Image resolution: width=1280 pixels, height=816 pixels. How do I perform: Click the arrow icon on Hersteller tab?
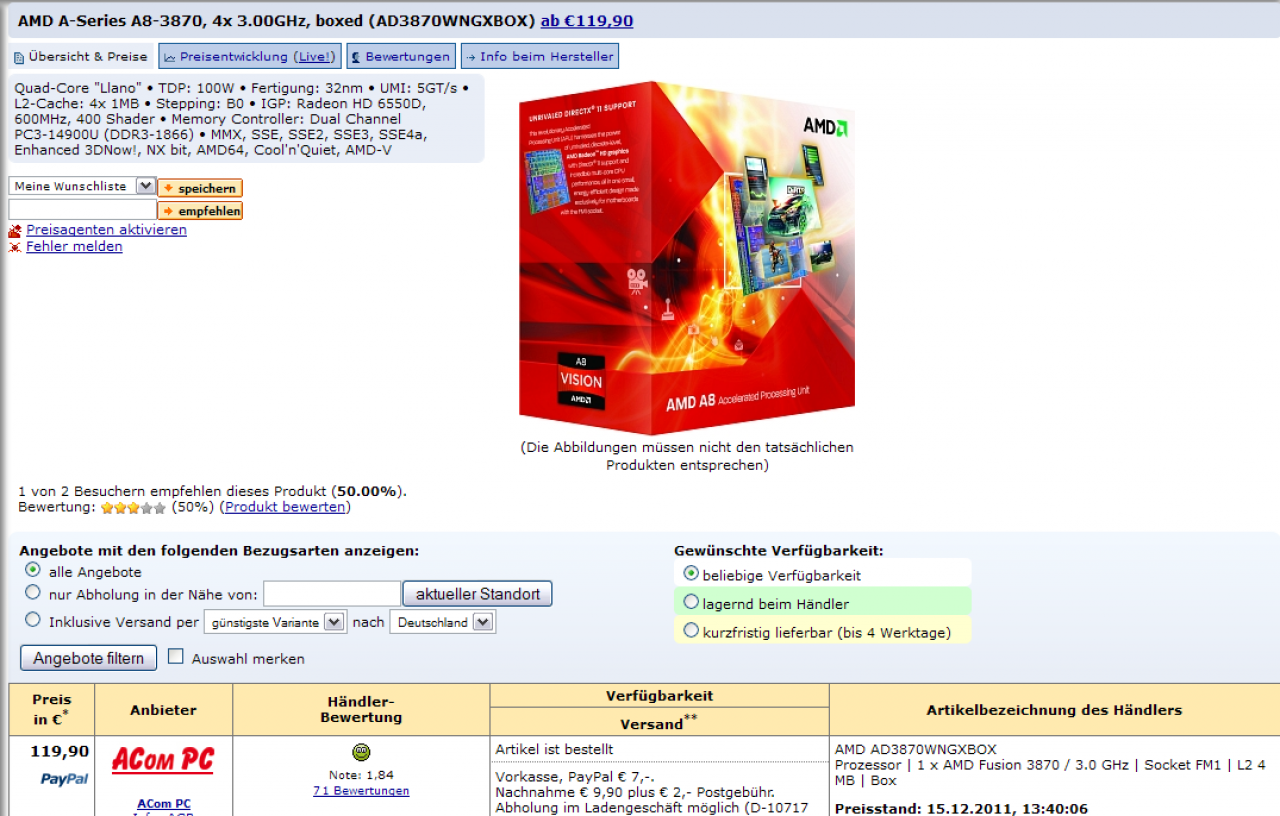[x=471, y=57]
